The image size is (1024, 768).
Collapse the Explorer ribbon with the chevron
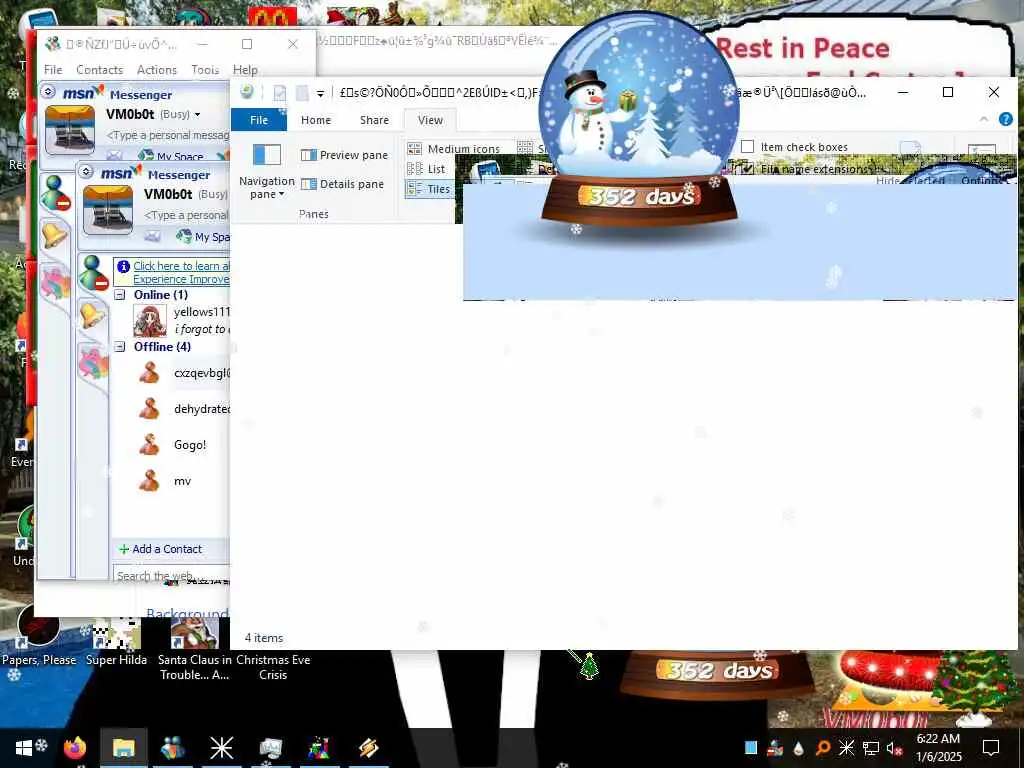984,120
